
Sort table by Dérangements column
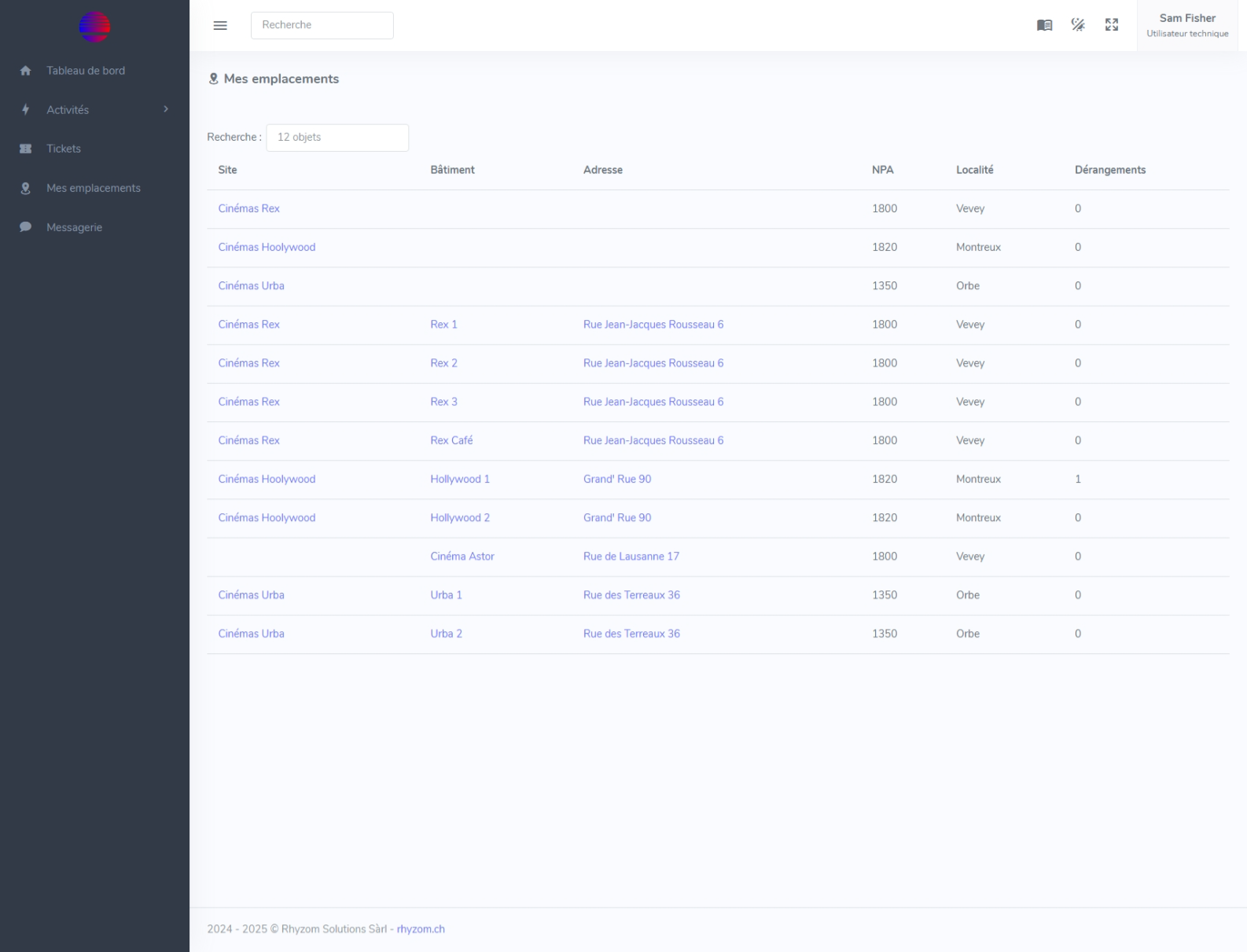click(x=1109, y=170)
